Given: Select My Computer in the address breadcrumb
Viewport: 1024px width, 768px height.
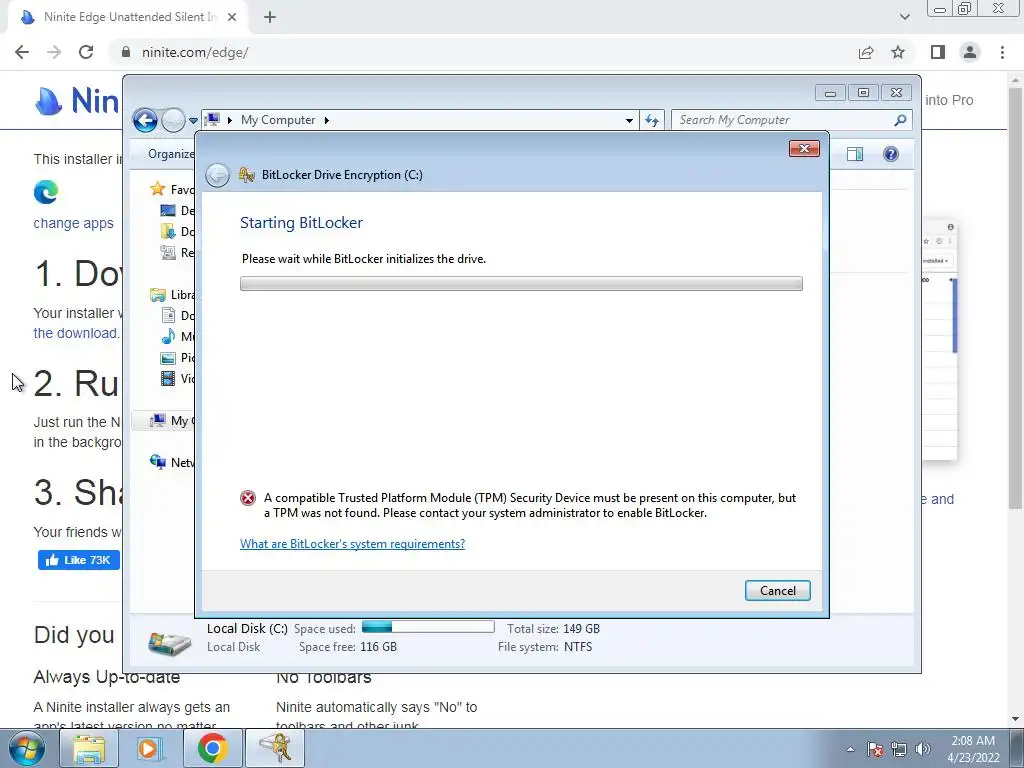Looking at the screenshot, I should (x=278, y=120).
